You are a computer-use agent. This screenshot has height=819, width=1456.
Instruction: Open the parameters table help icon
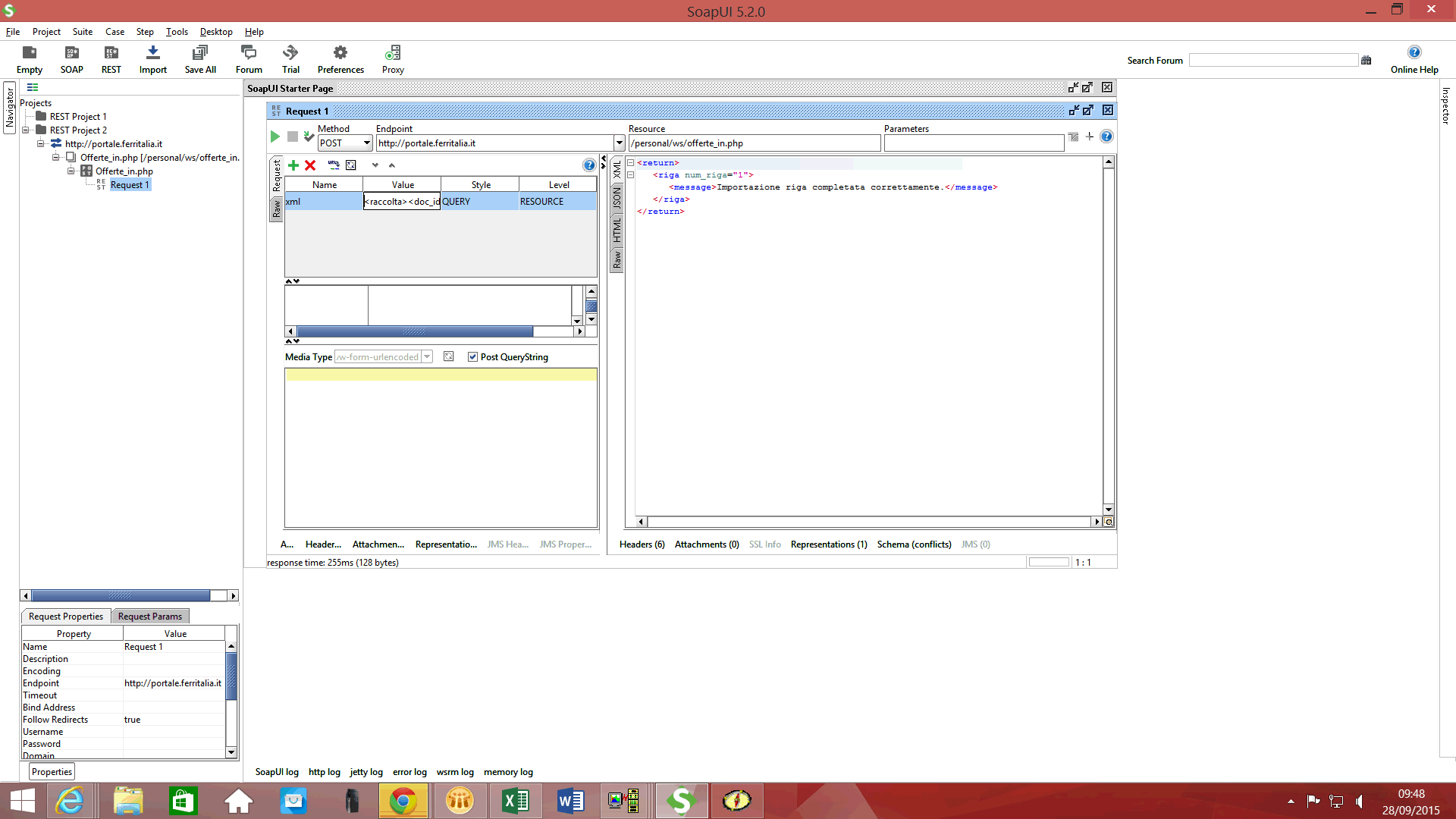point(589,165)
